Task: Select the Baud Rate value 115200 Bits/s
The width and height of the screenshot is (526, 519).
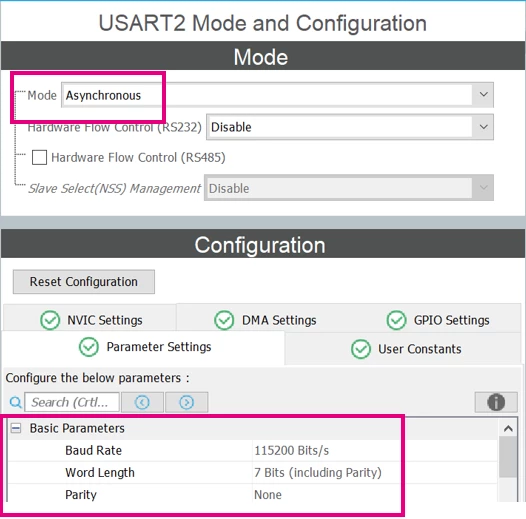Action: tap(292, 450)
